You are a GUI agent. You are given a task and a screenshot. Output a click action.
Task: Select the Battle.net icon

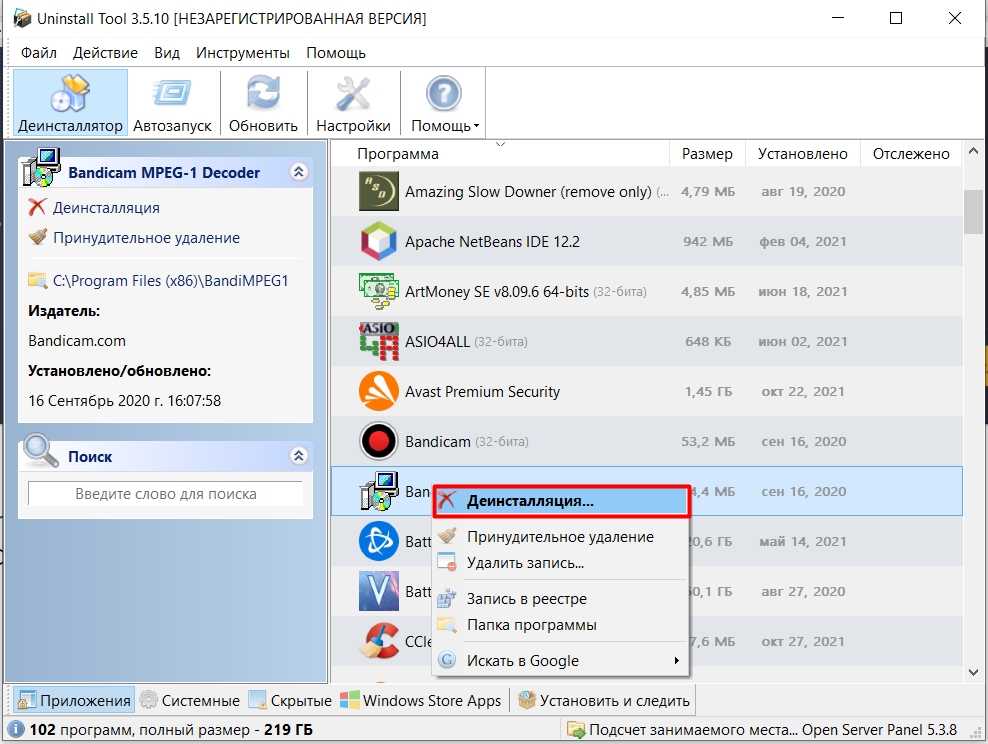(x=379, y=541)
